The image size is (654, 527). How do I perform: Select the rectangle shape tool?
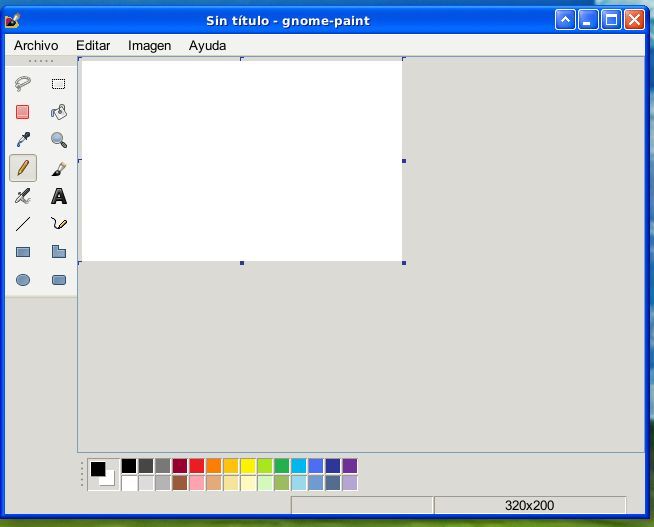point(23,252)
